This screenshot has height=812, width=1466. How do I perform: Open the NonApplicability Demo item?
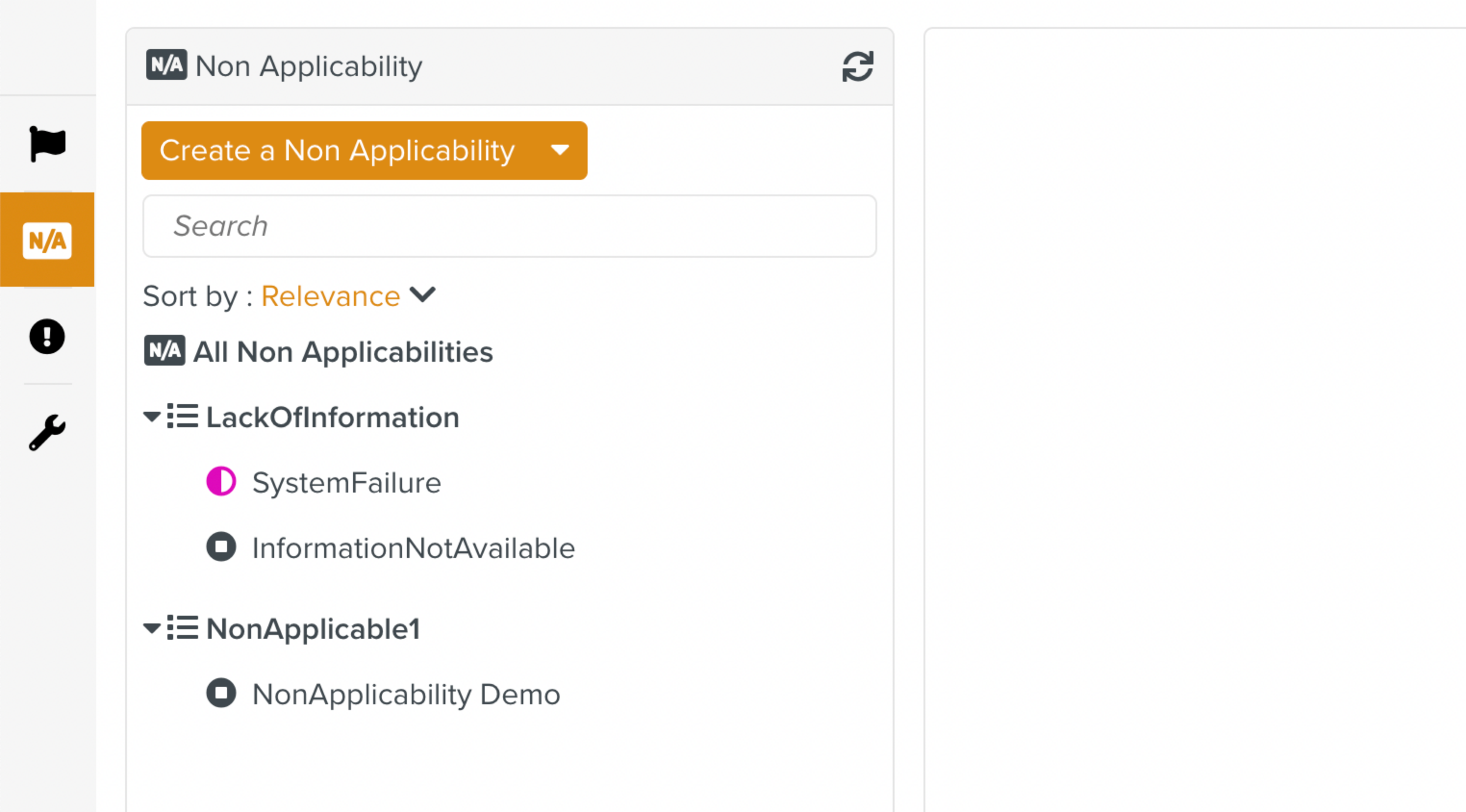click(x=406, y=695)
